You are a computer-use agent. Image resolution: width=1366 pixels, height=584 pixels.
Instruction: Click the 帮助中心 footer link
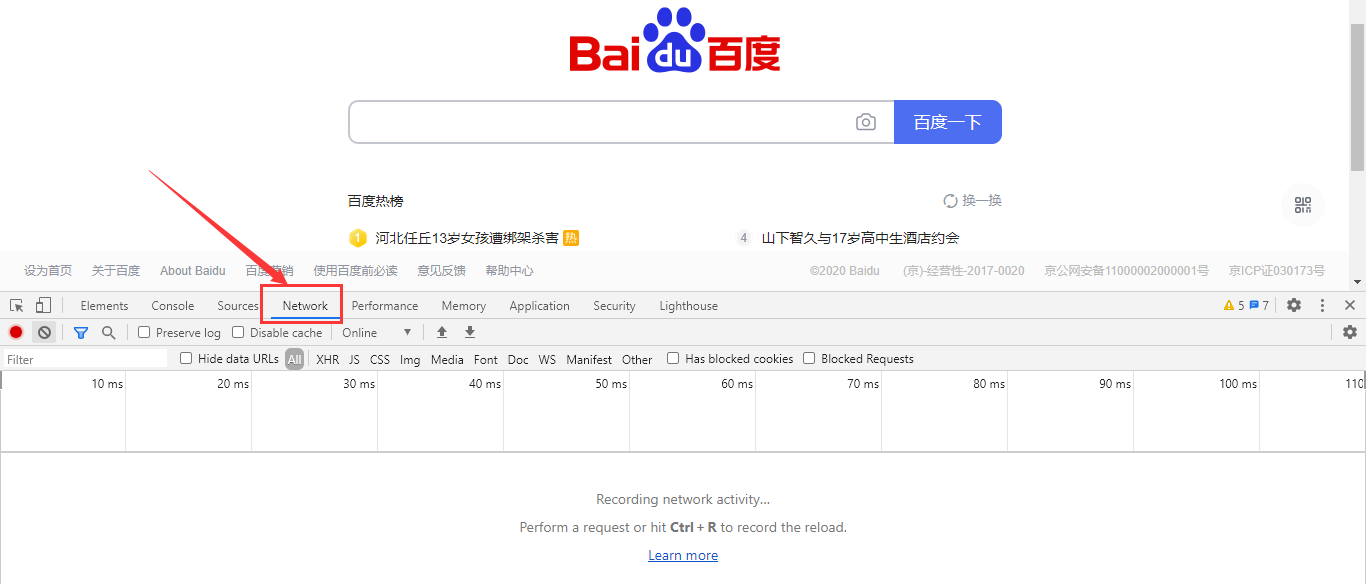click(509, 271)
